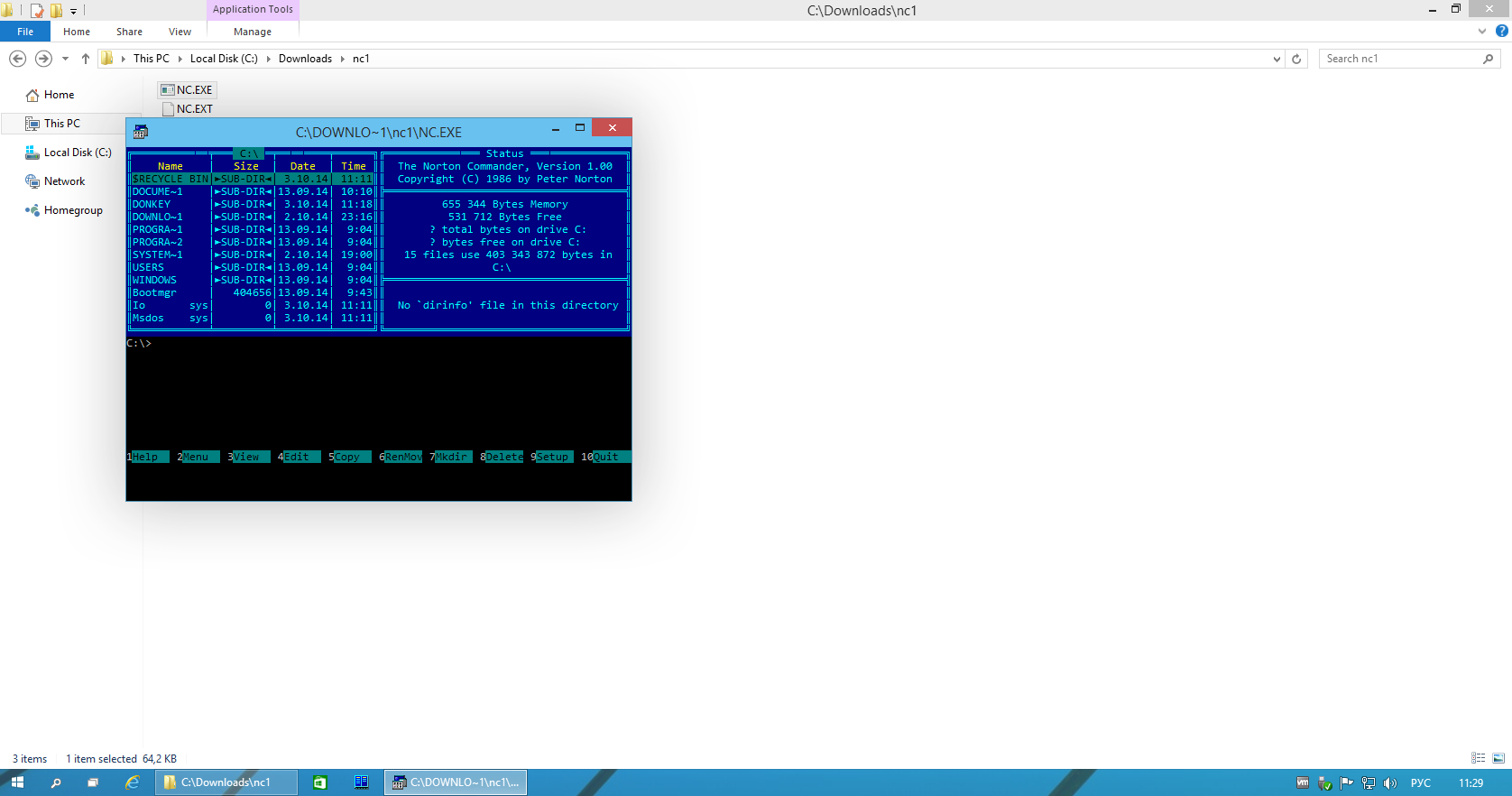Open Recent locations dropdown arrow

point(65,59)
